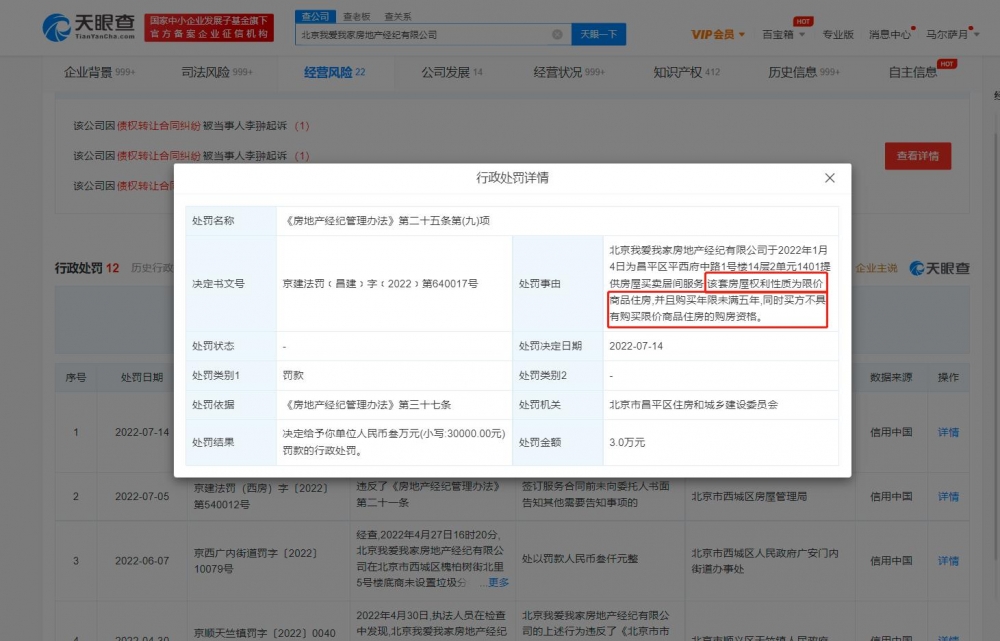Open the 公司发展 section tab
This screenshot has height=641, width=1000.
[x=452, y=73]
